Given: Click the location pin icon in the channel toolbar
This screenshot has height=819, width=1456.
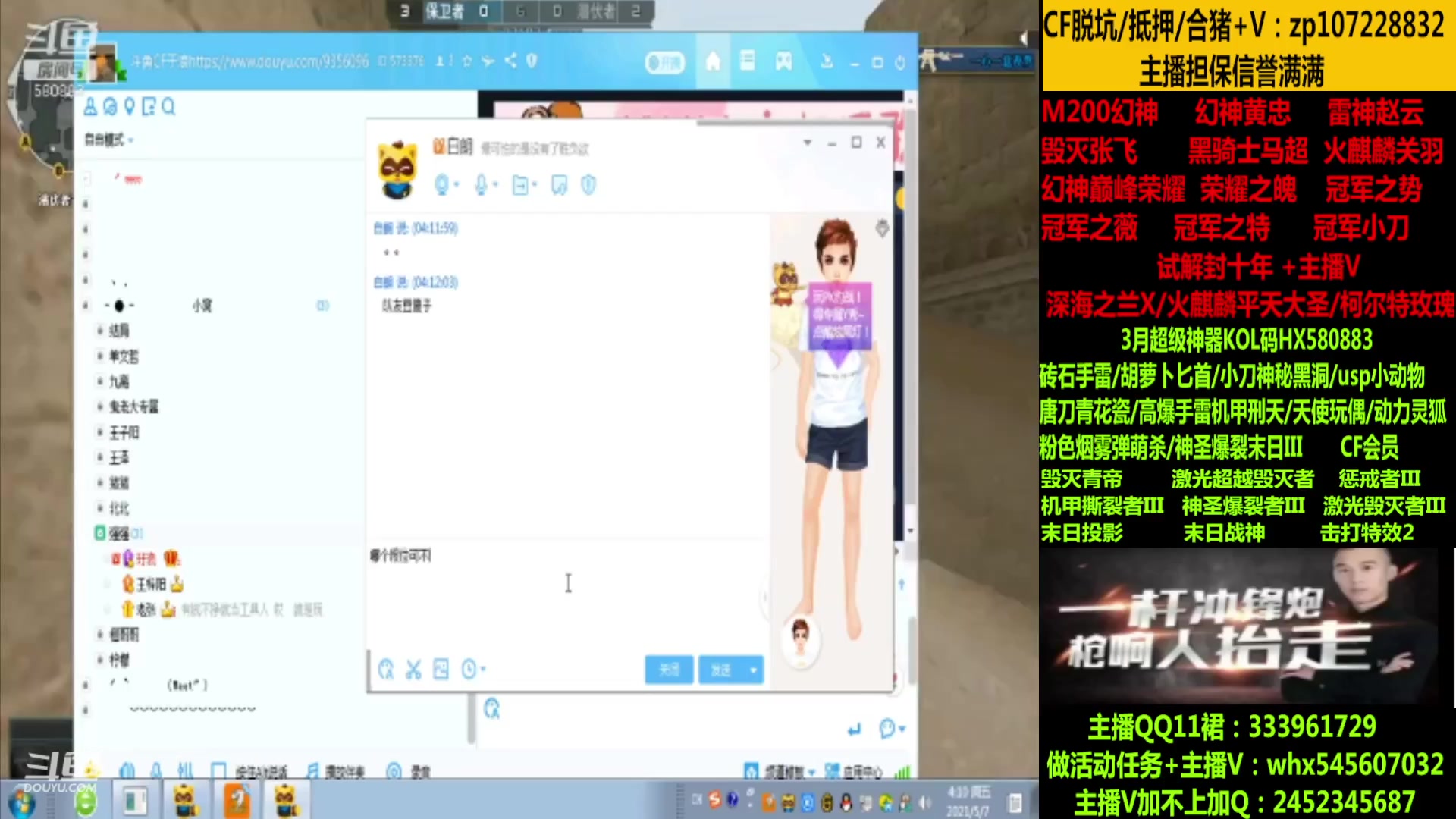Looking at the screenshot, I should coord(129,107).
